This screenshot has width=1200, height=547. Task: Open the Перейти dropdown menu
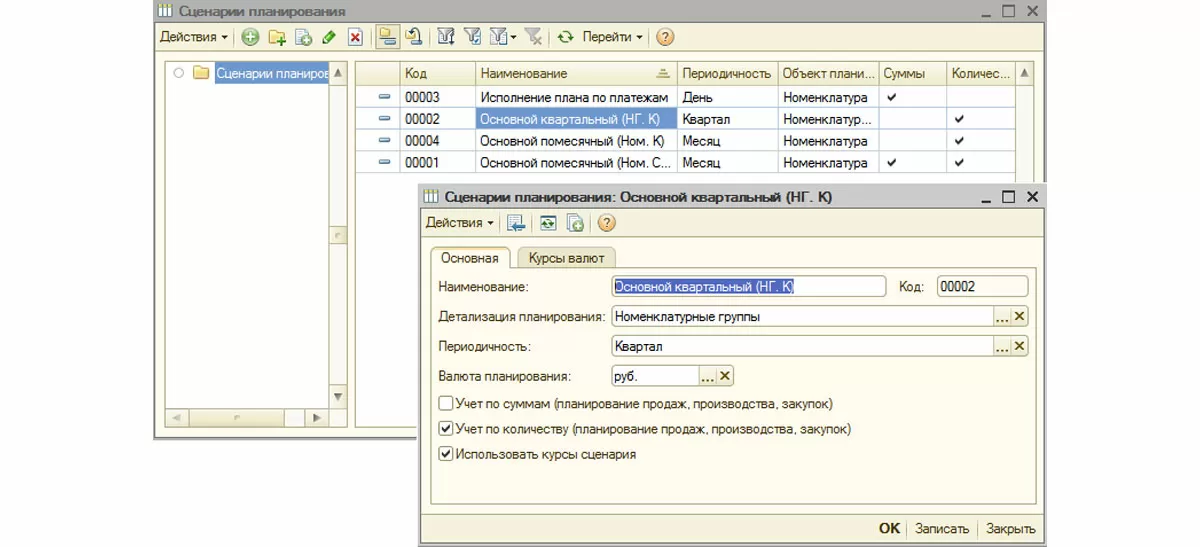point(613,37)
